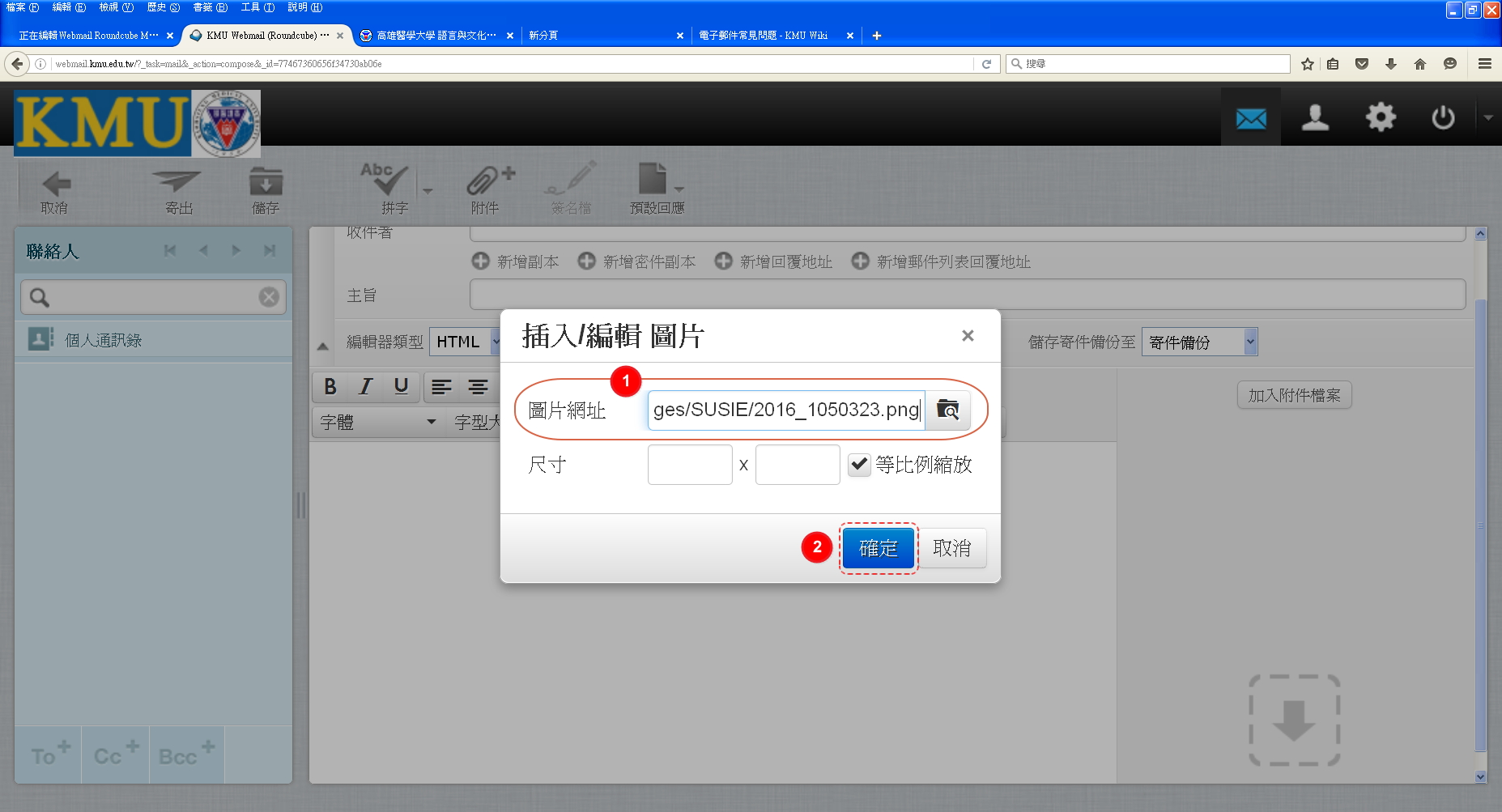1502x812 pixels.
Task: Click the Bcc+ add recipient button
Action: click(x=186, y=755)
